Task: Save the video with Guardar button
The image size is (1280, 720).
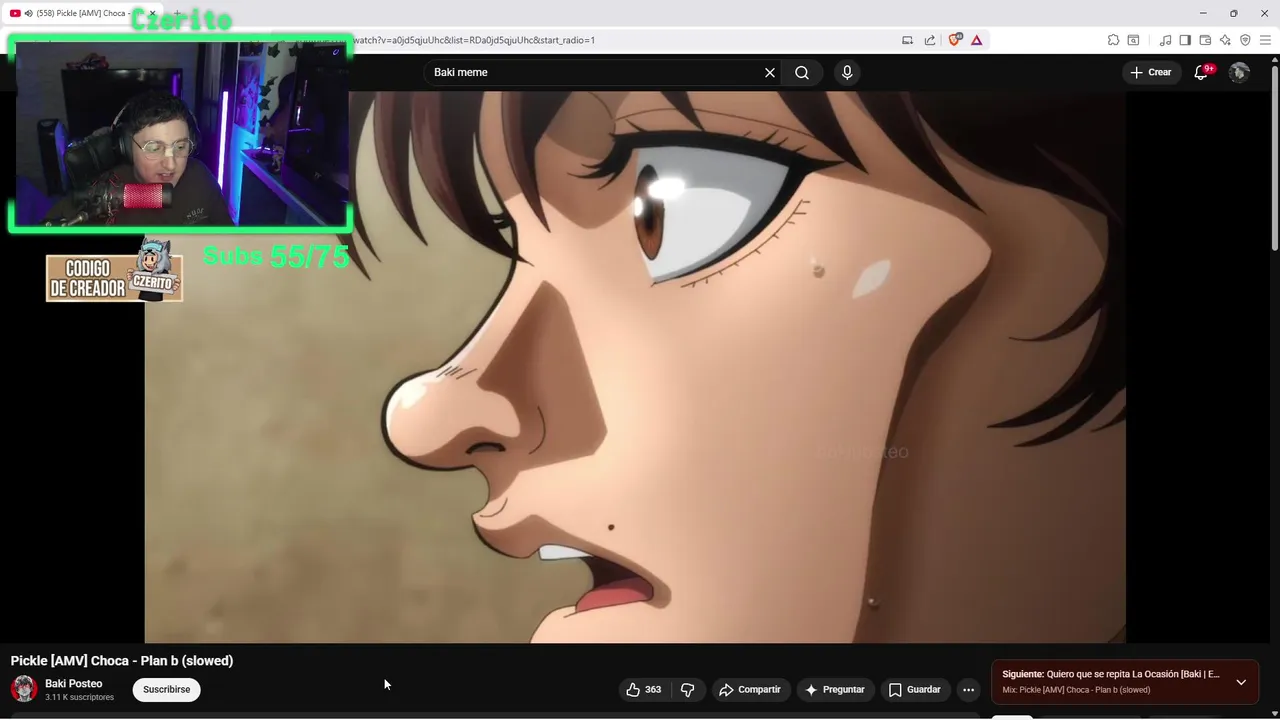Action: click(x=915, y=689)
